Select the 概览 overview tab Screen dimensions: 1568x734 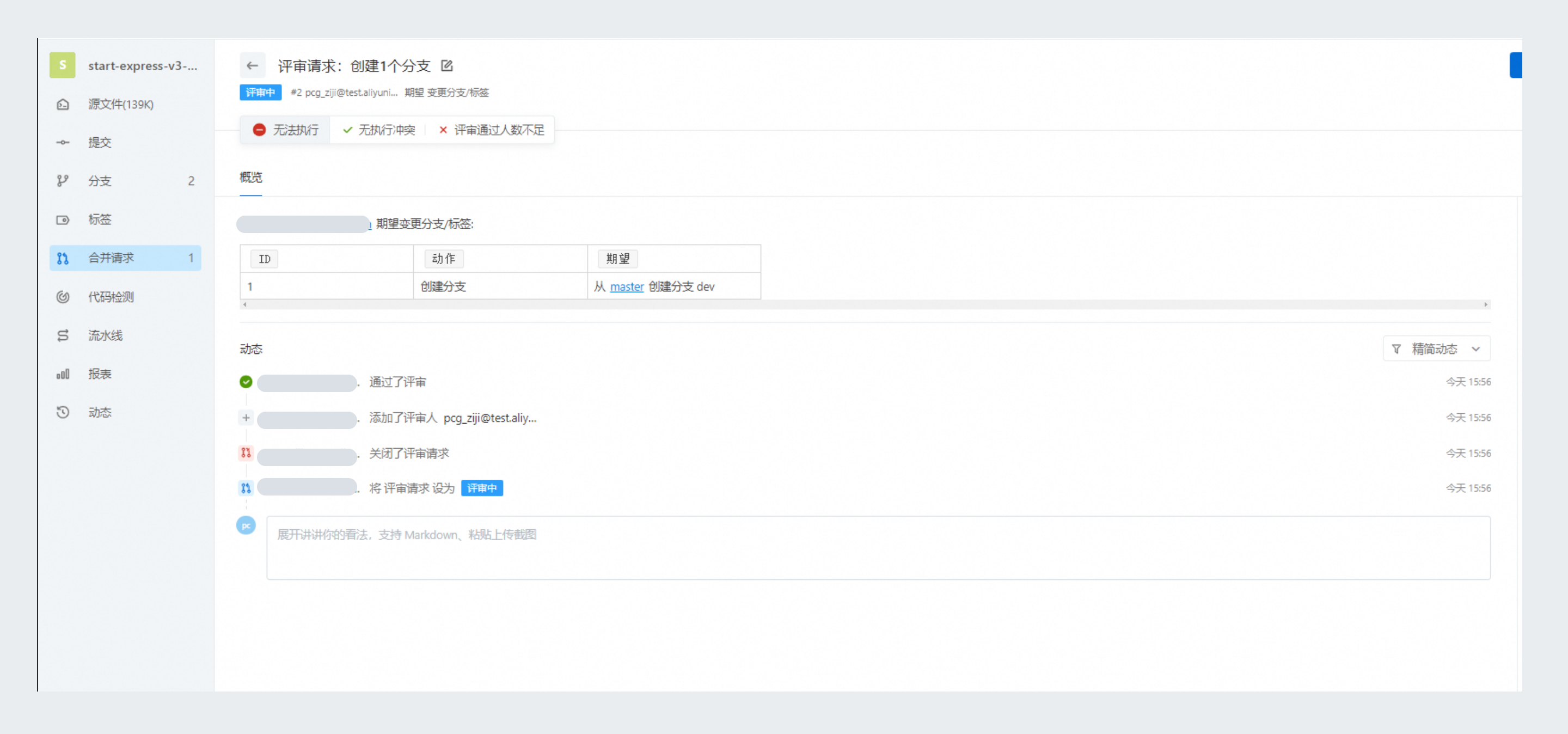[251, 178]
